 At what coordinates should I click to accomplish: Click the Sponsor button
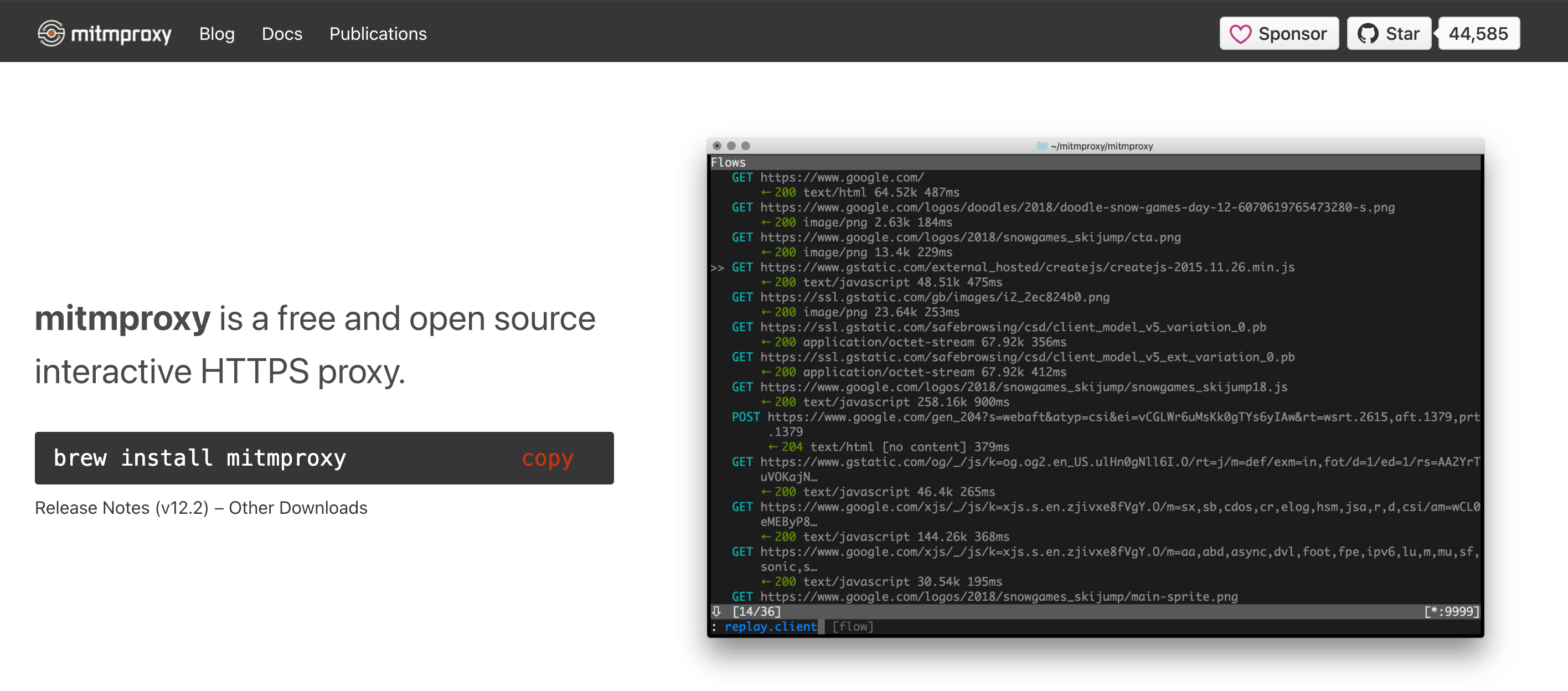1279,33
